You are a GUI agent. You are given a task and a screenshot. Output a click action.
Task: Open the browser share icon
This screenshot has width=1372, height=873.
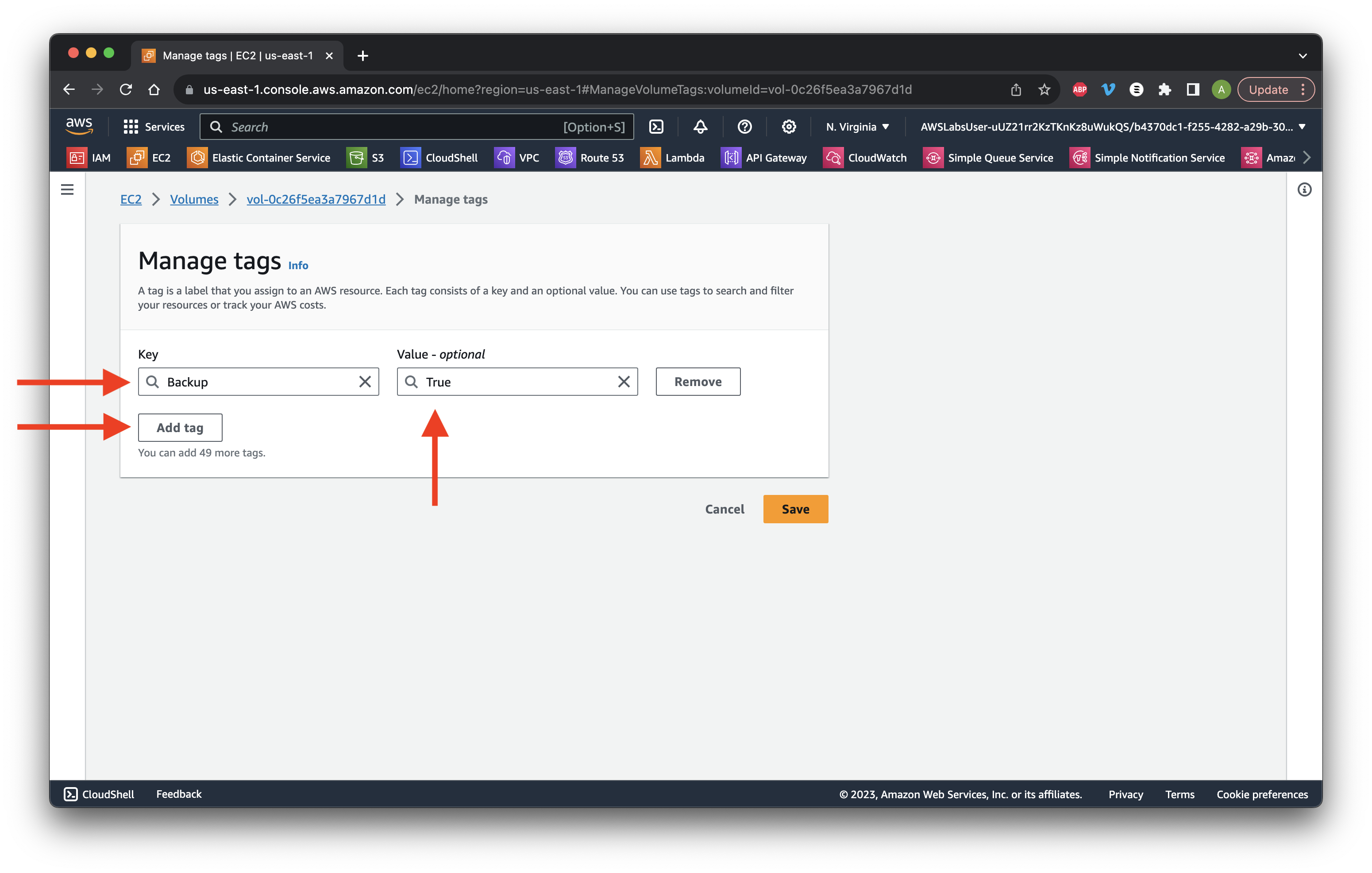1016,89
